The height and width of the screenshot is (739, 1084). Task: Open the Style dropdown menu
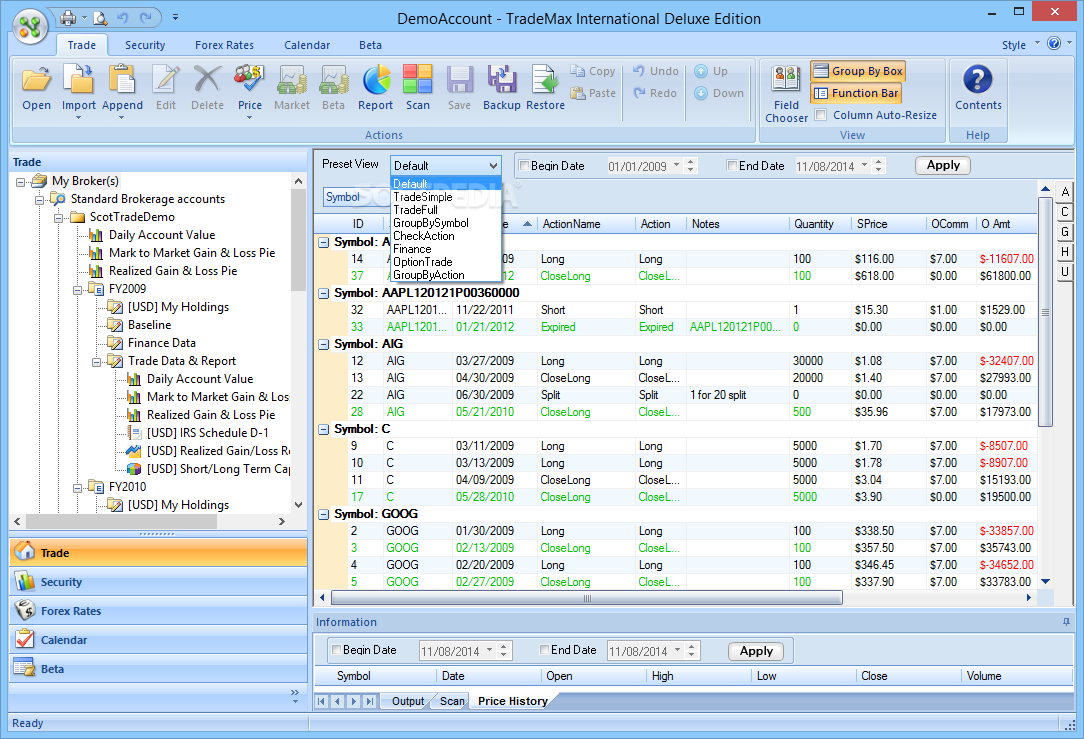click(x=1020, y=45)
